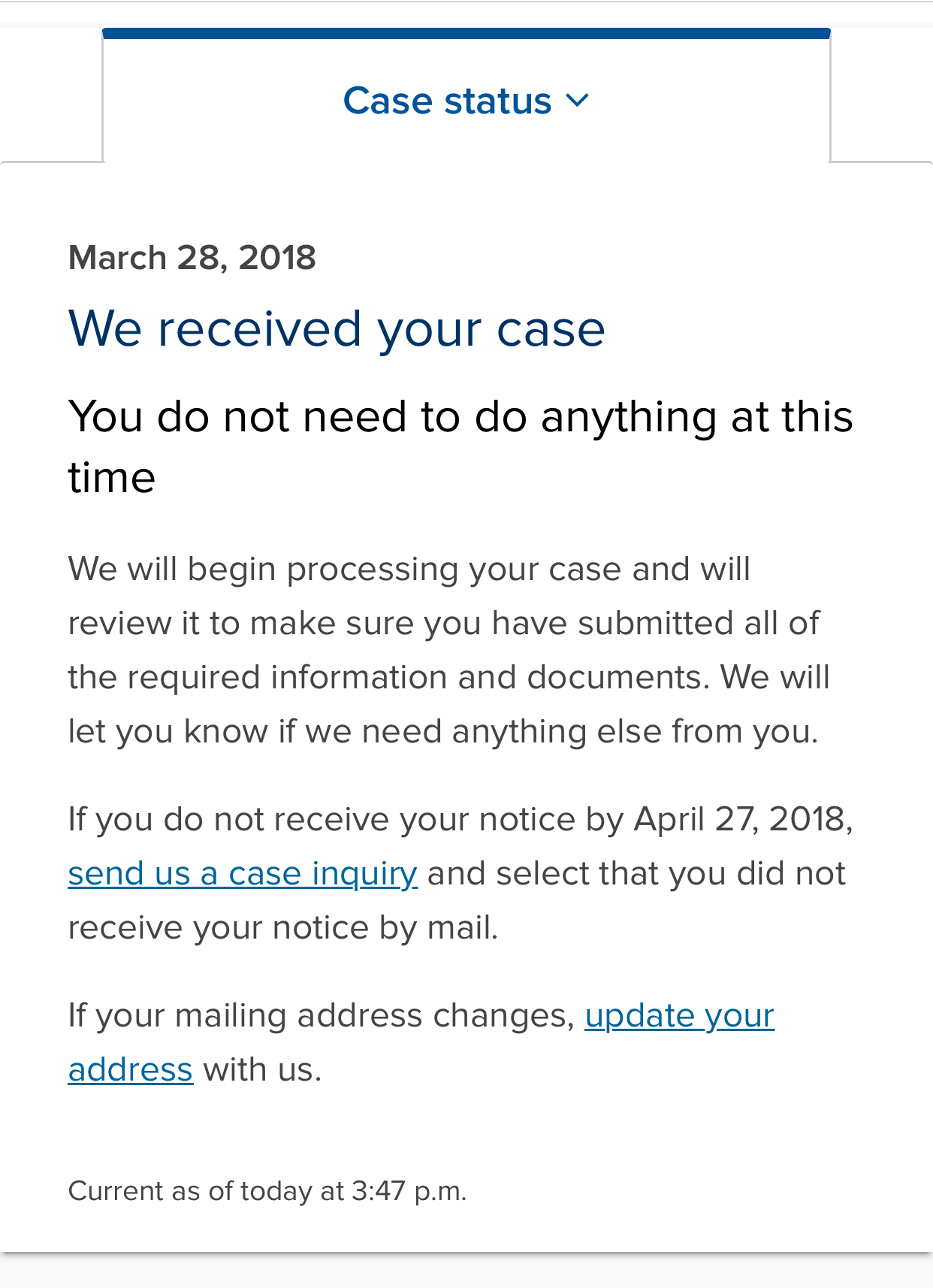Click the blue bar atop the status tab

[x=466, y=33]
